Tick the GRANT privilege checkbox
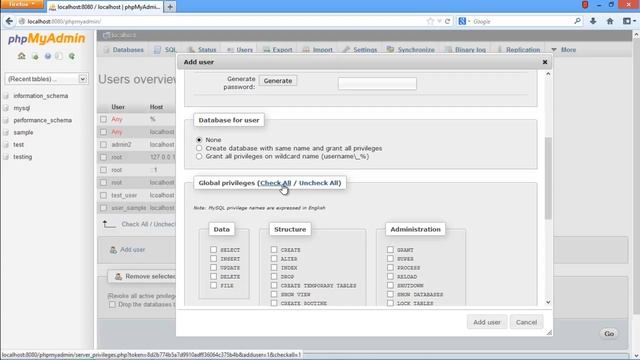 point(390,249)
